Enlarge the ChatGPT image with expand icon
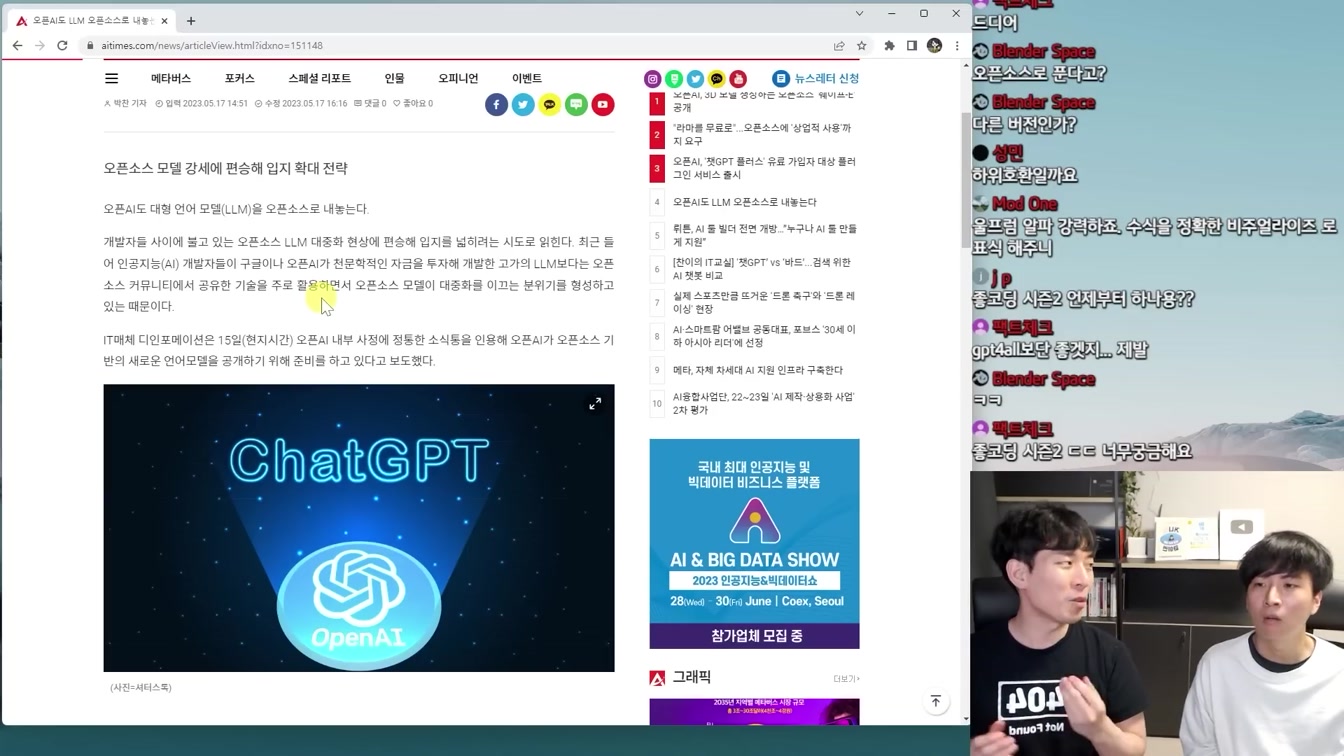Image resolution: width=1344 pixels, height=756 pixels. point(595,403)
